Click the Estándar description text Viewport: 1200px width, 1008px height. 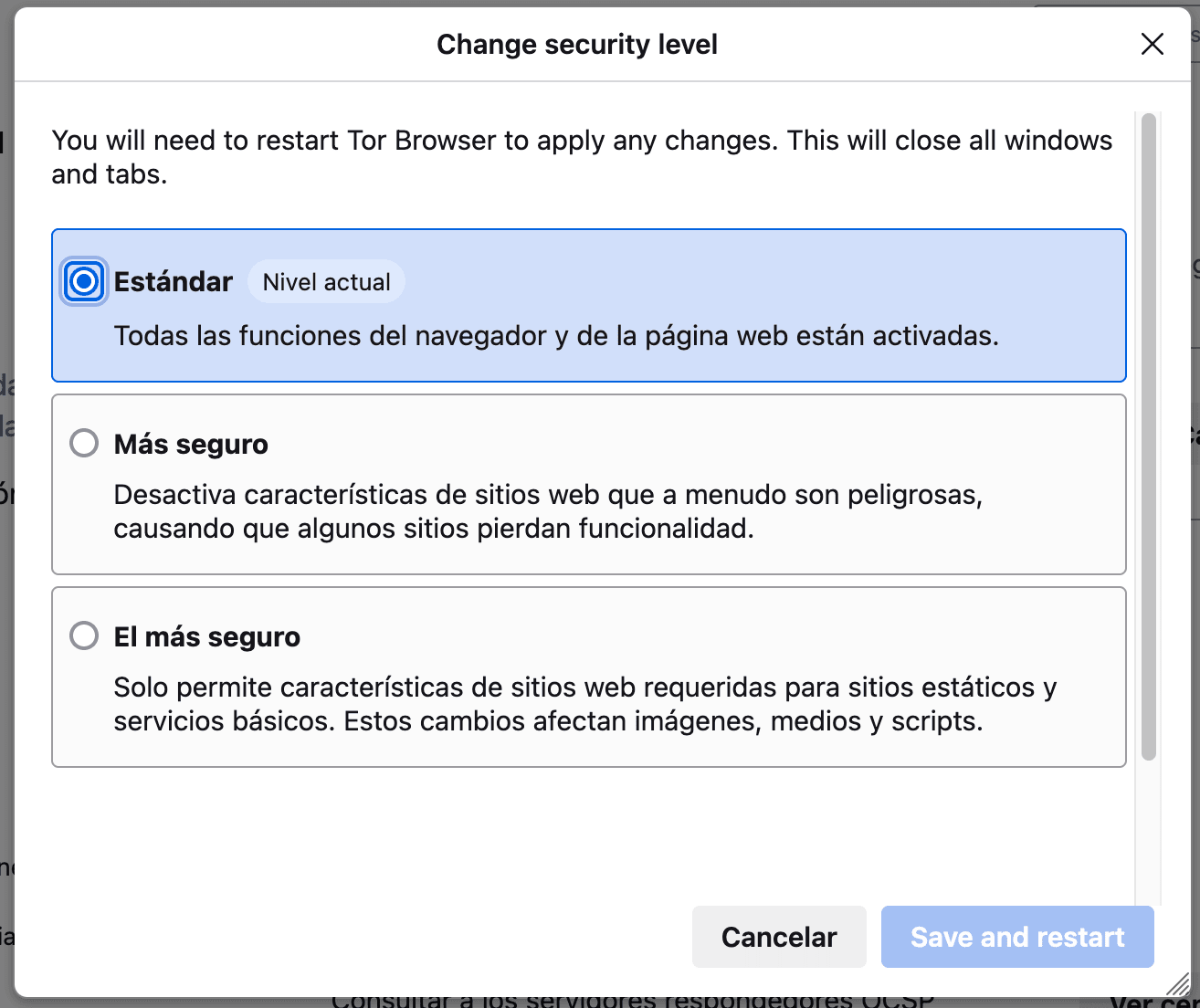pyautogui.click(x=558, y=336)
